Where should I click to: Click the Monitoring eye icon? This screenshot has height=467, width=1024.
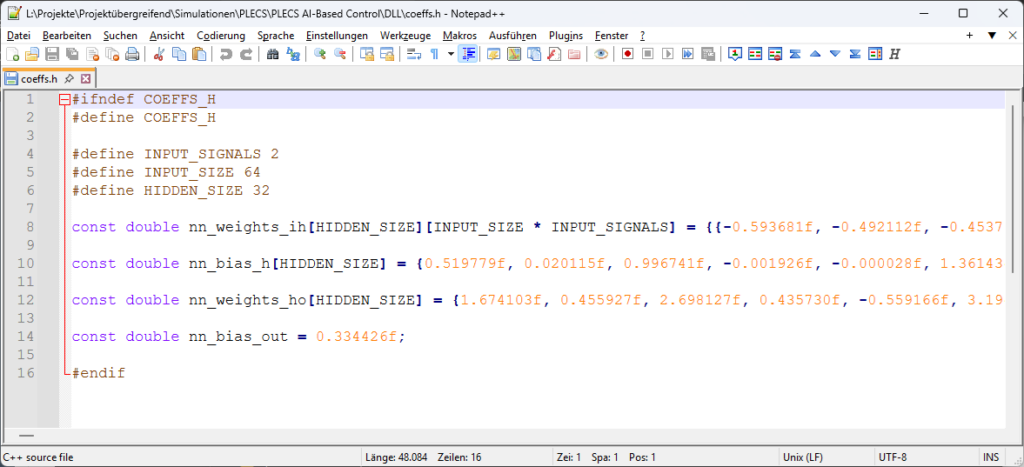(x=601, y=54)
